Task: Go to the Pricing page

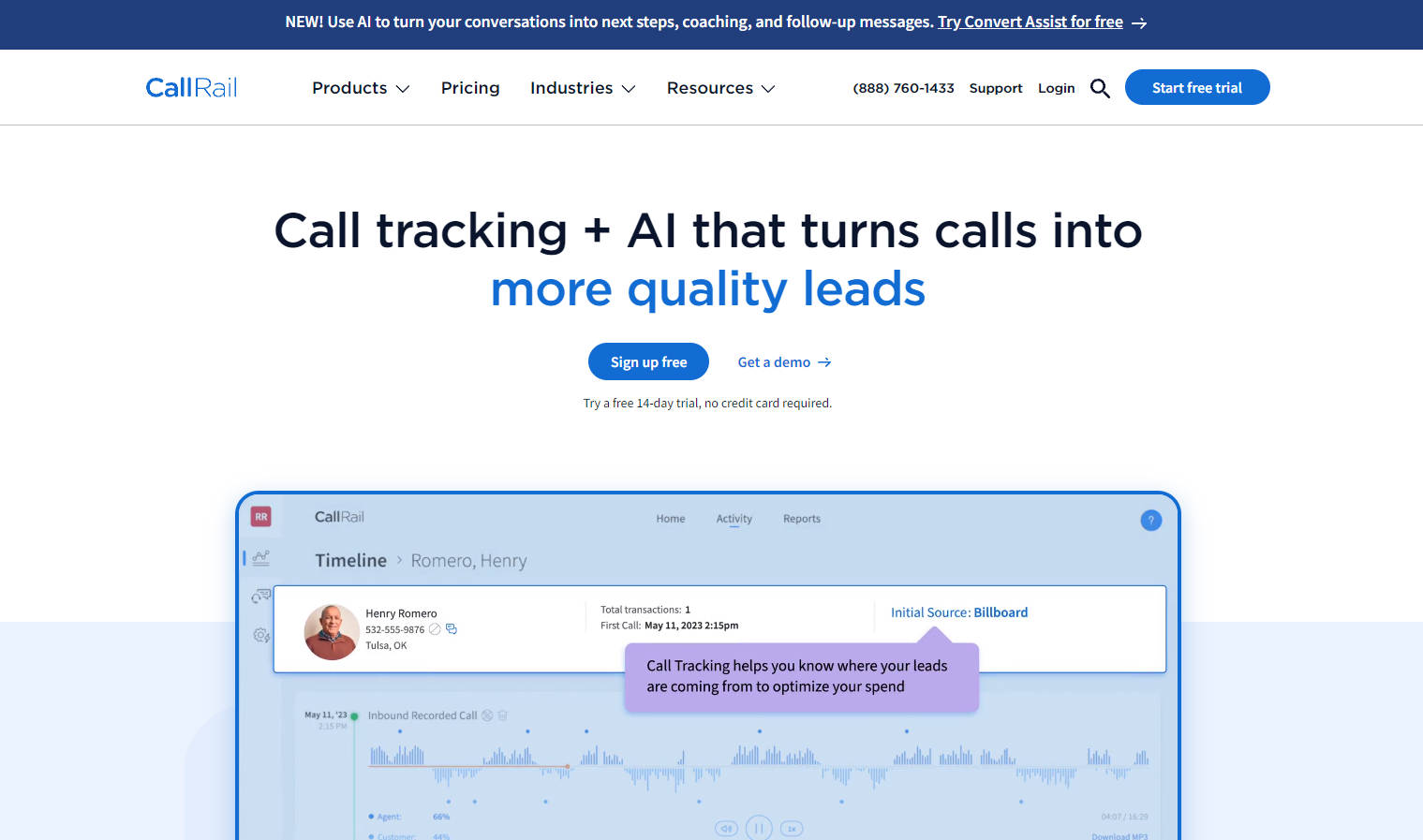Action: coord(470,88)
